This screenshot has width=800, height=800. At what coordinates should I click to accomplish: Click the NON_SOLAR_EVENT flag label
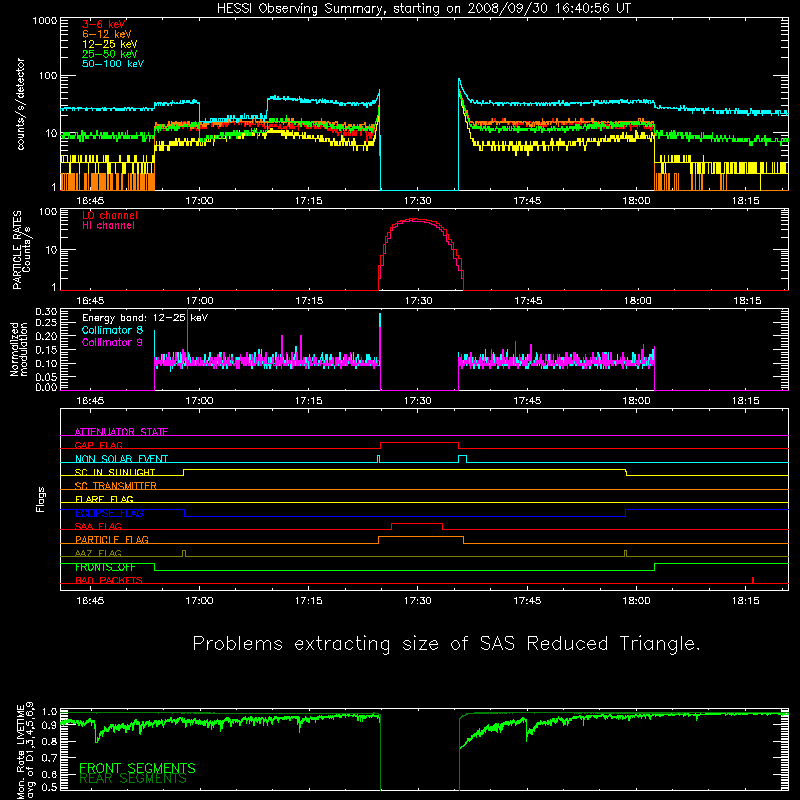[x=121, y=459]
